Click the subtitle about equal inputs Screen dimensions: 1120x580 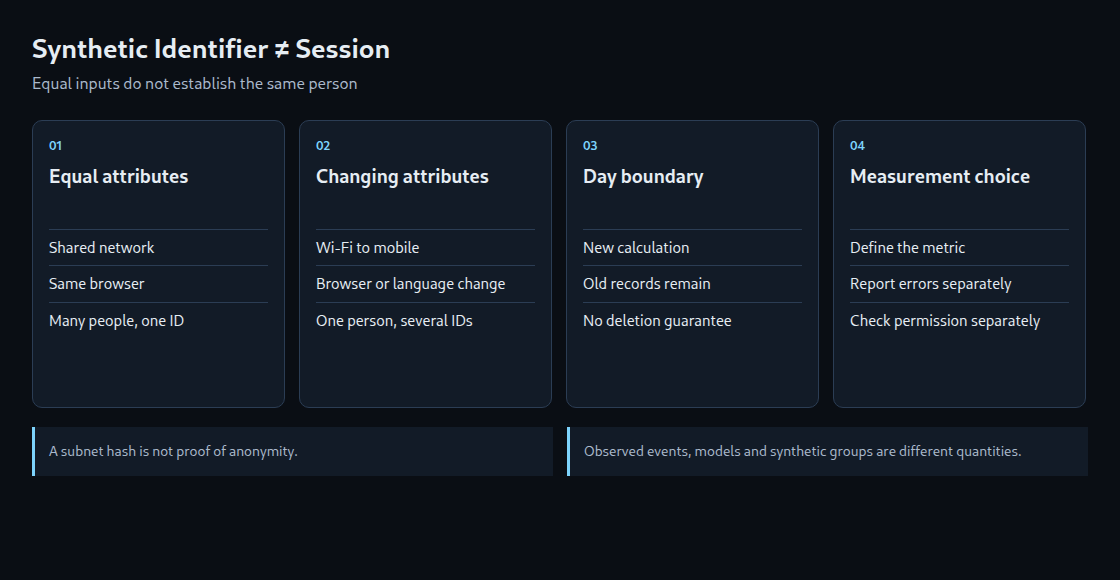(194, 84)
